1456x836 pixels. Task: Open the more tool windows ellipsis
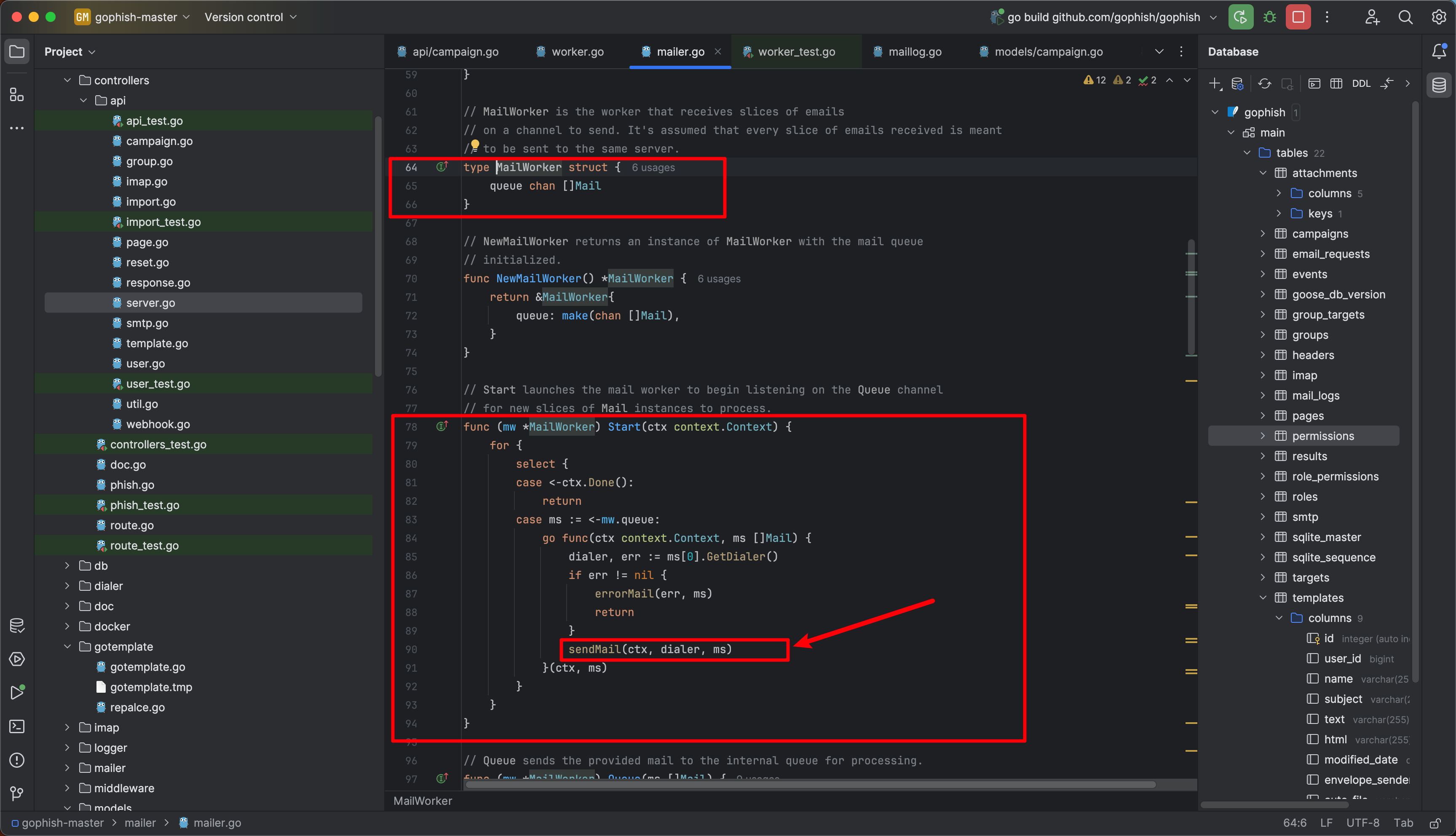tap(17, 128)
